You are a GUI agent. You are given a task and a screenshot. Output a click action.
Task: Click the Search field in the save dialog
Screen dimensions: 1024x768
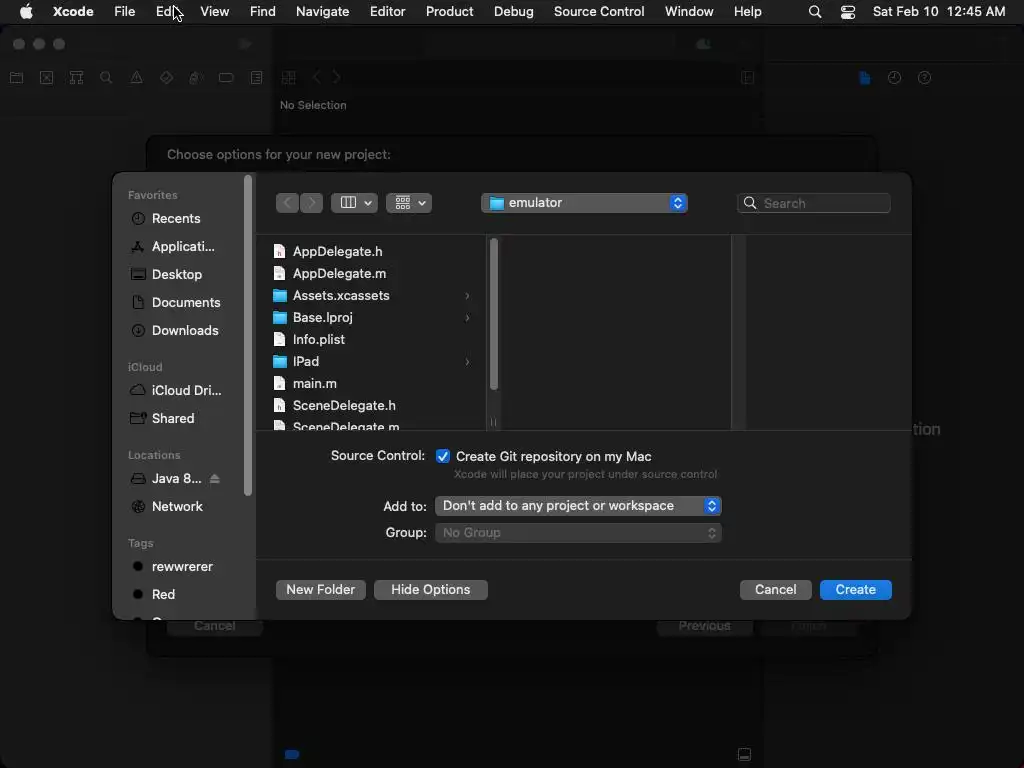814,203
